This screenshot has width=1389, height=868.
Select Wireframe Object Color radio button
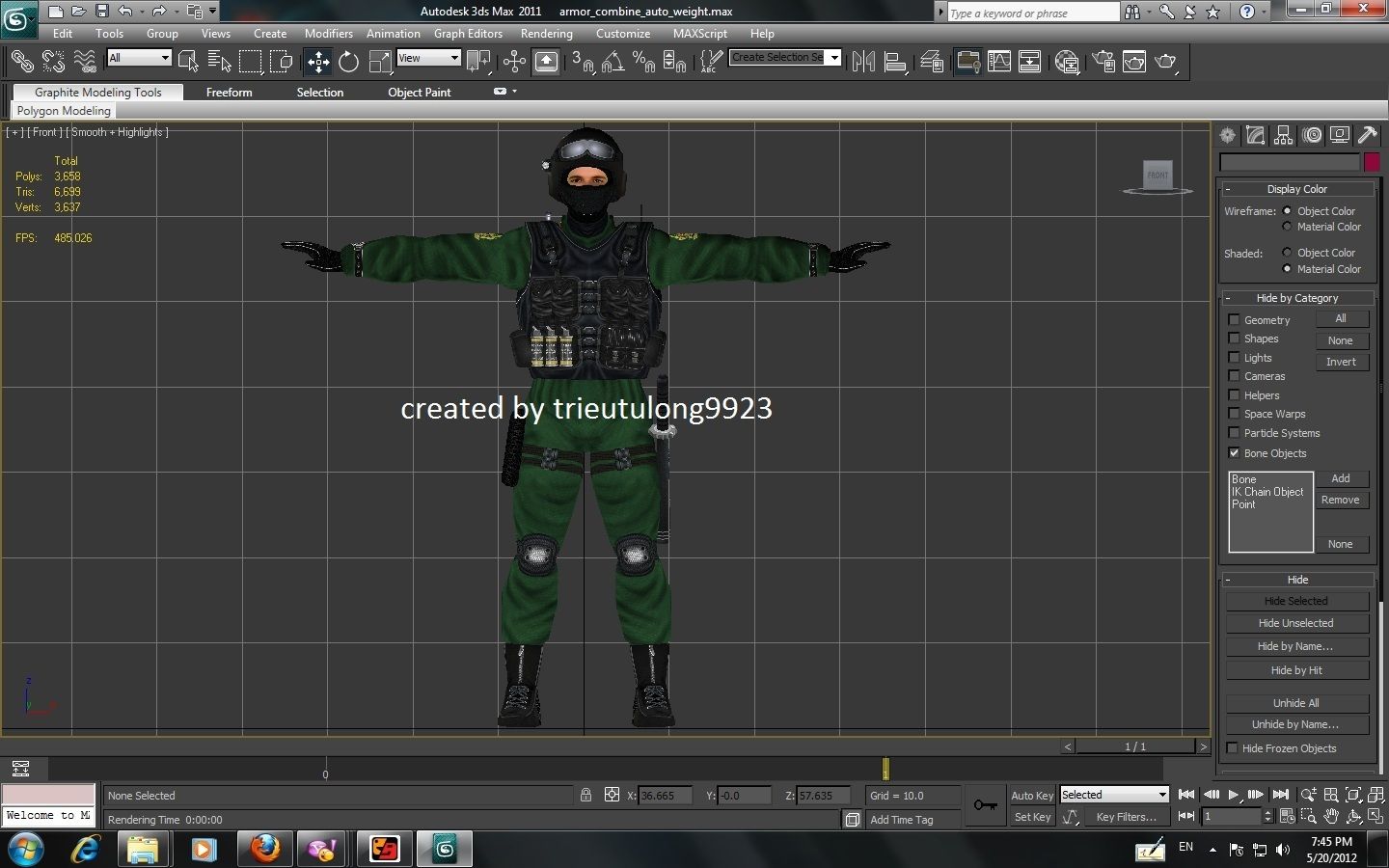coord(1287,211)
